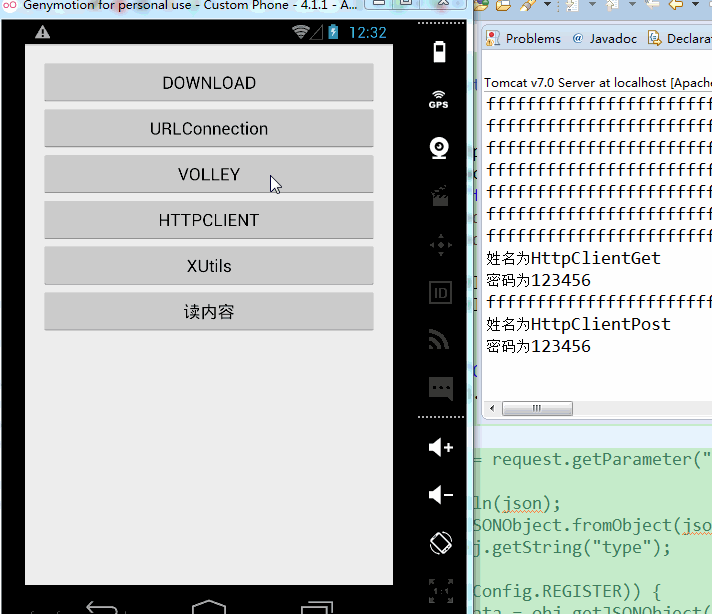Click the Tomcat v7.0 Server console title
Viewport: 712px width, 614px height.
[x=598, y=83]
